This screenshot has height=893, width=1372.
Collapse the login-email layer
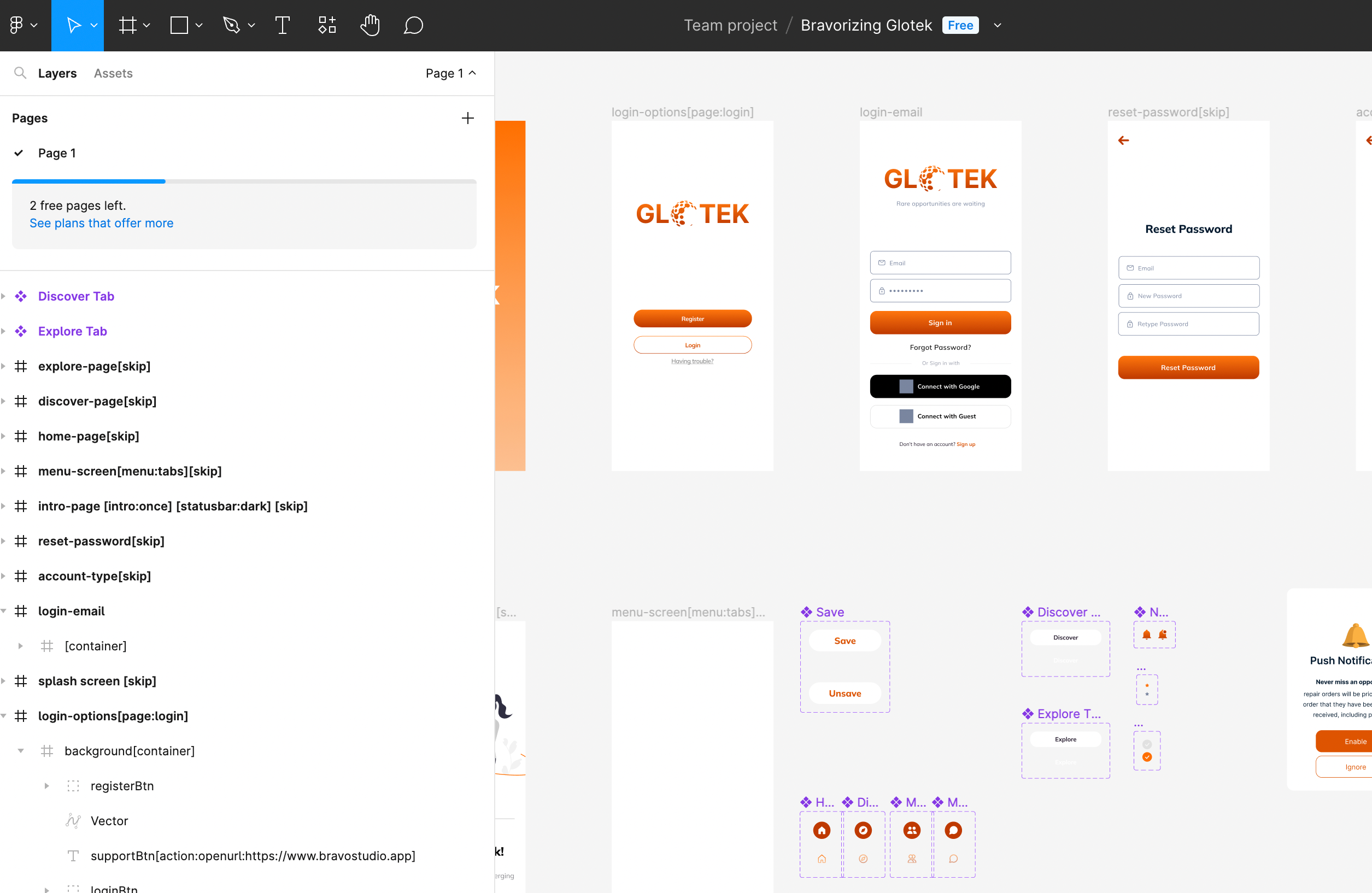3,611
